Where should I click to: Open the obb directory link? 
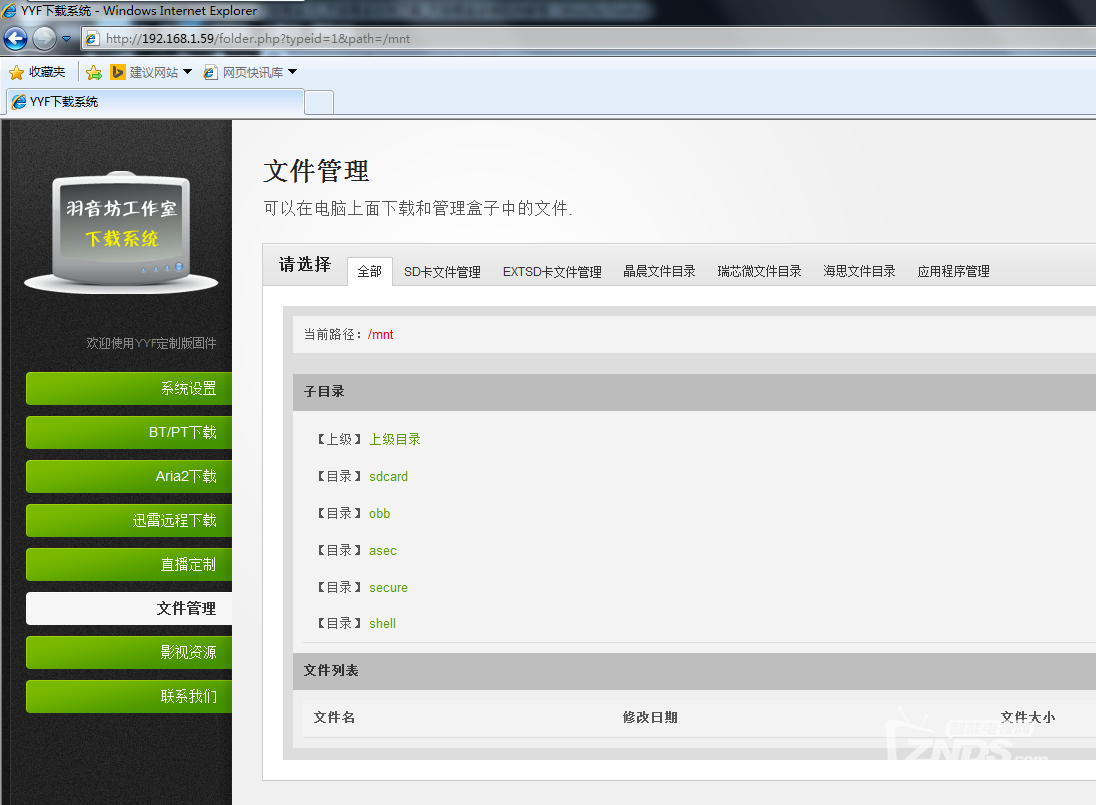(380, 514)
